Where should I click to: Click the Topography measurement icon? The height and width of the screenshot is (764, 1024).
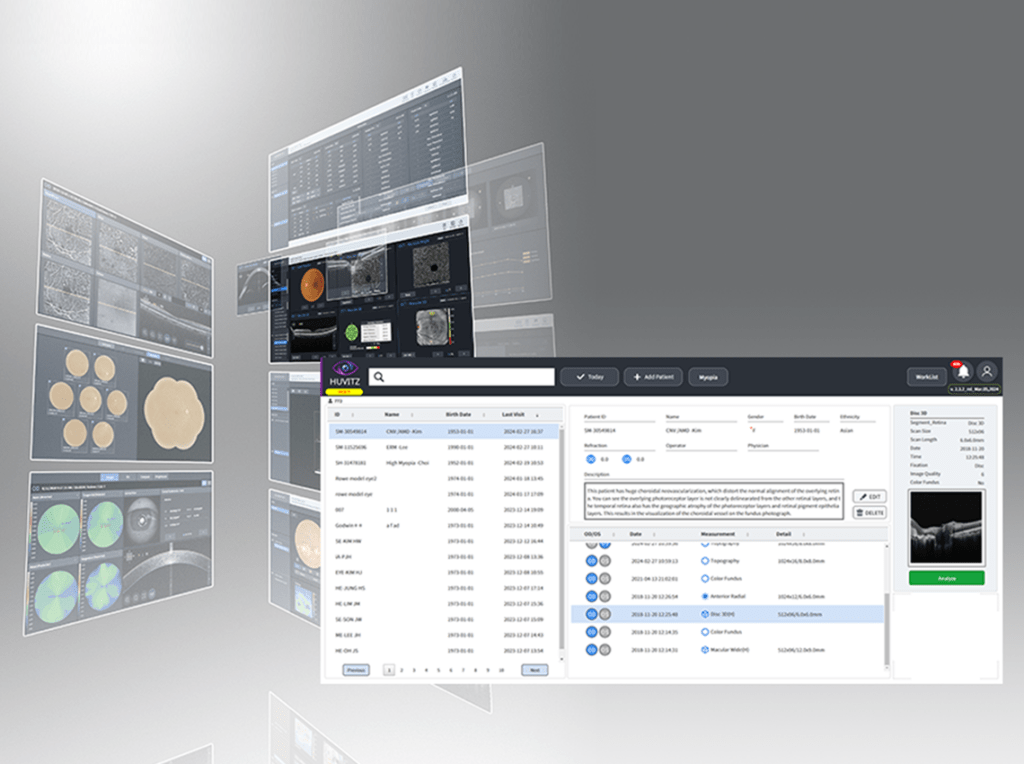[705, 561]
